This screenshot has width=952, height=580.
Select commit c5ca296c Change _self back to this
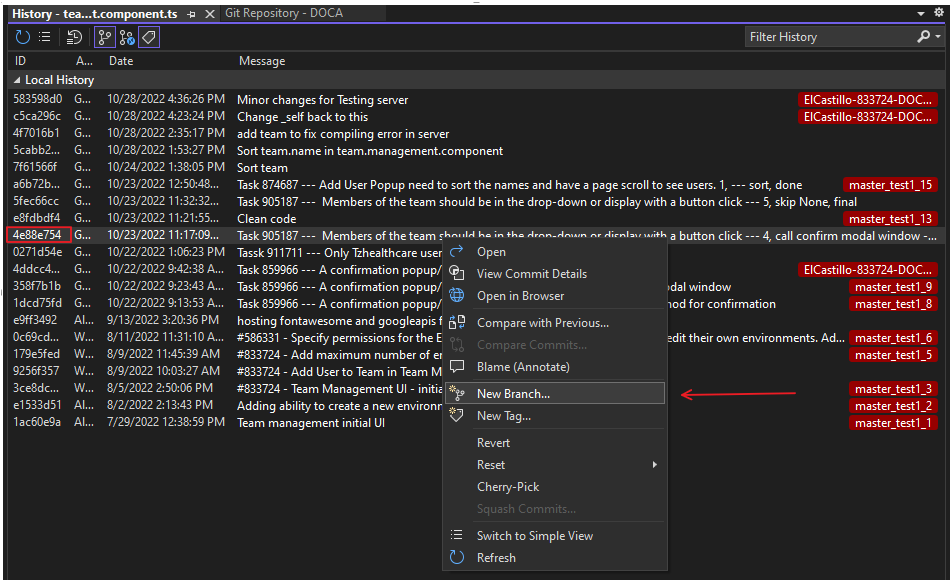[x=475, y=117]
